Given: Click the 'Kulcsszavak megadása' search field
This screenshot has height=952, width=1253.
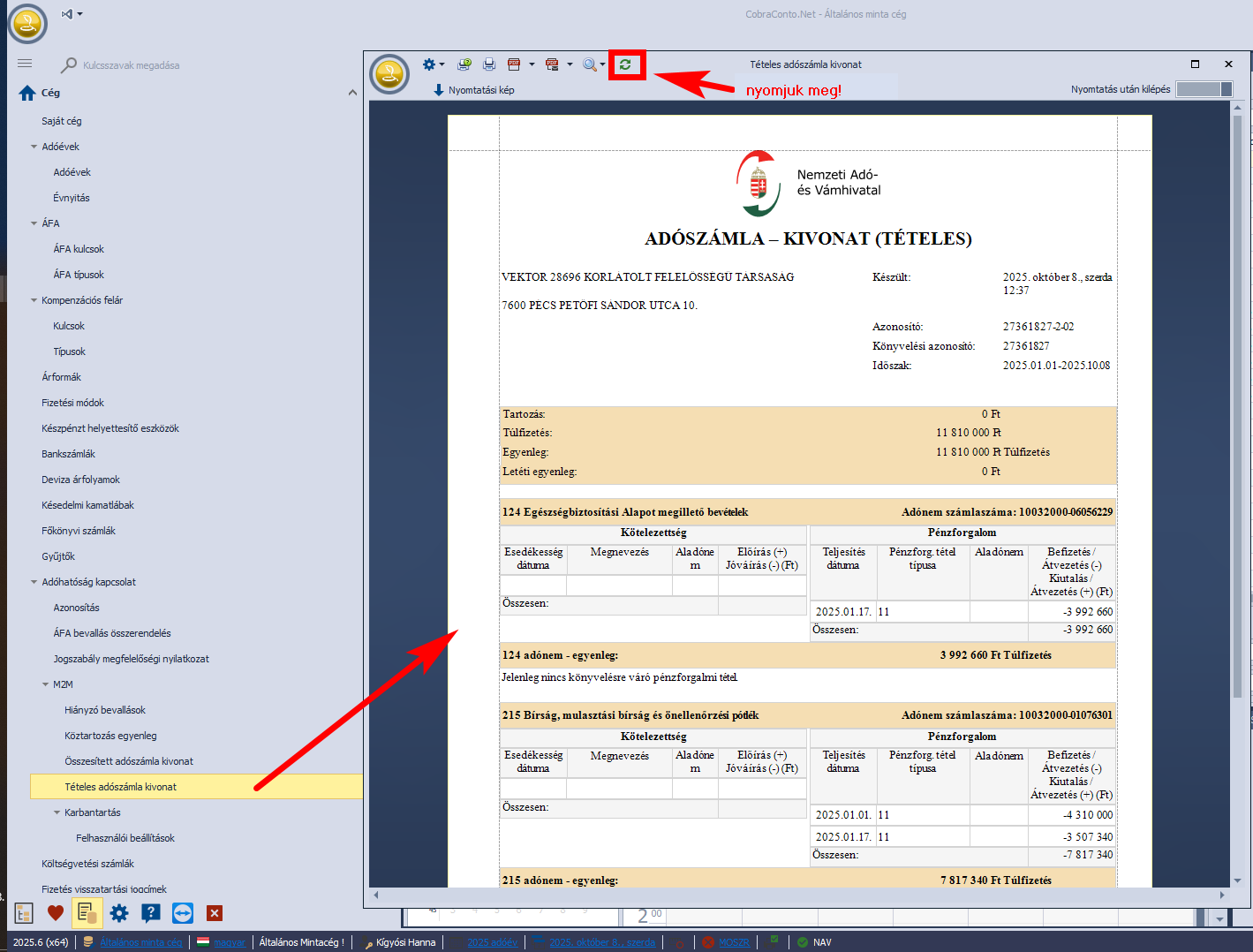Looking at the screenshot, I should point(132,65).
